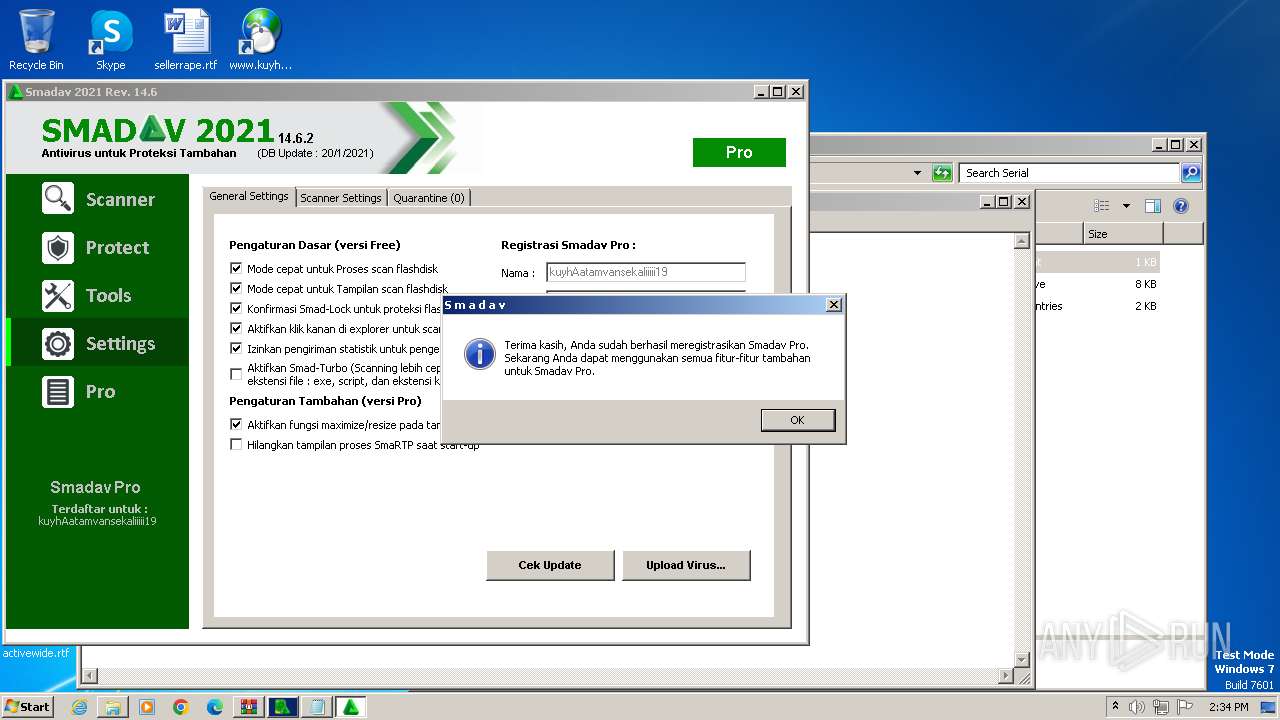Click the 2:34 PM taskbar clock
Viewport: 1280px width, 720px height.
pyautogui.click(x=1228, y=707)
